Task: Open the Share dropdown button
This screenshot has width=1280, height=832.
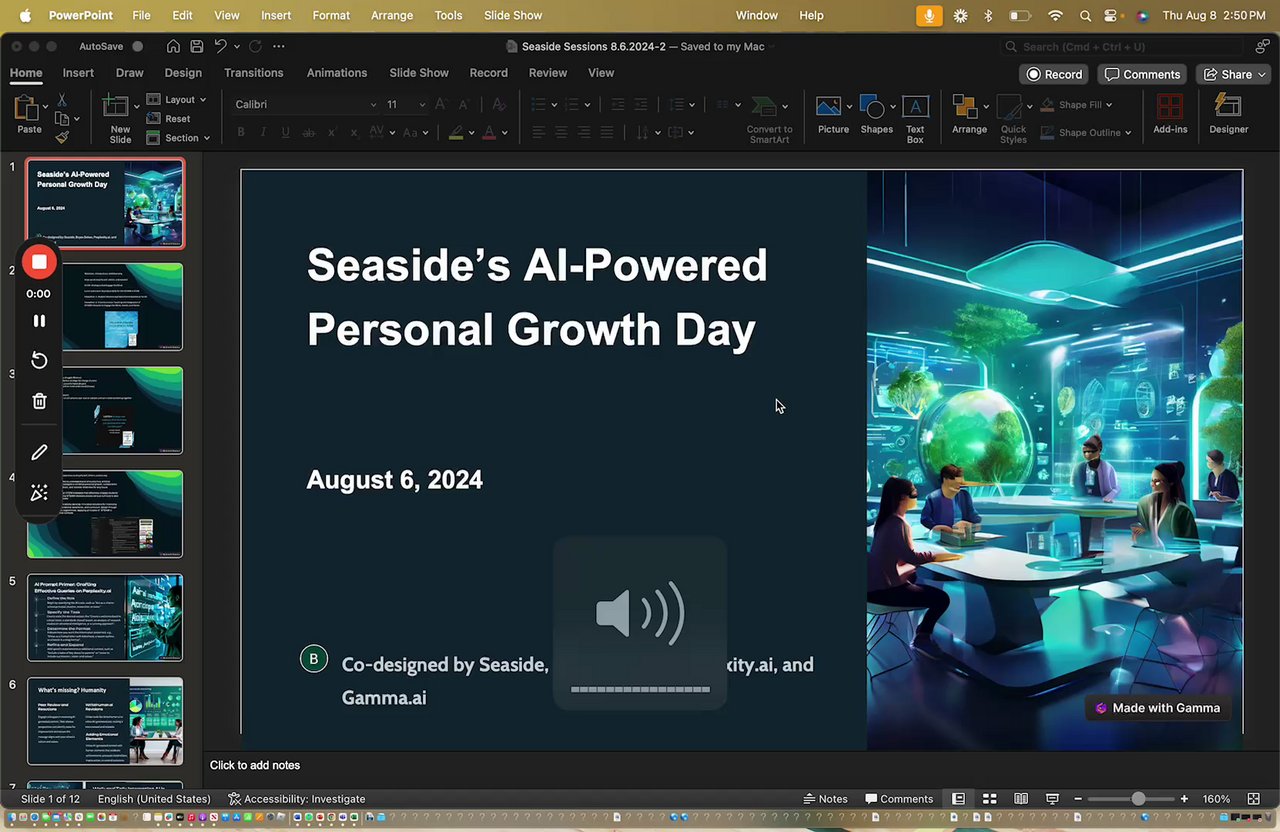Action: [1235, 74]
